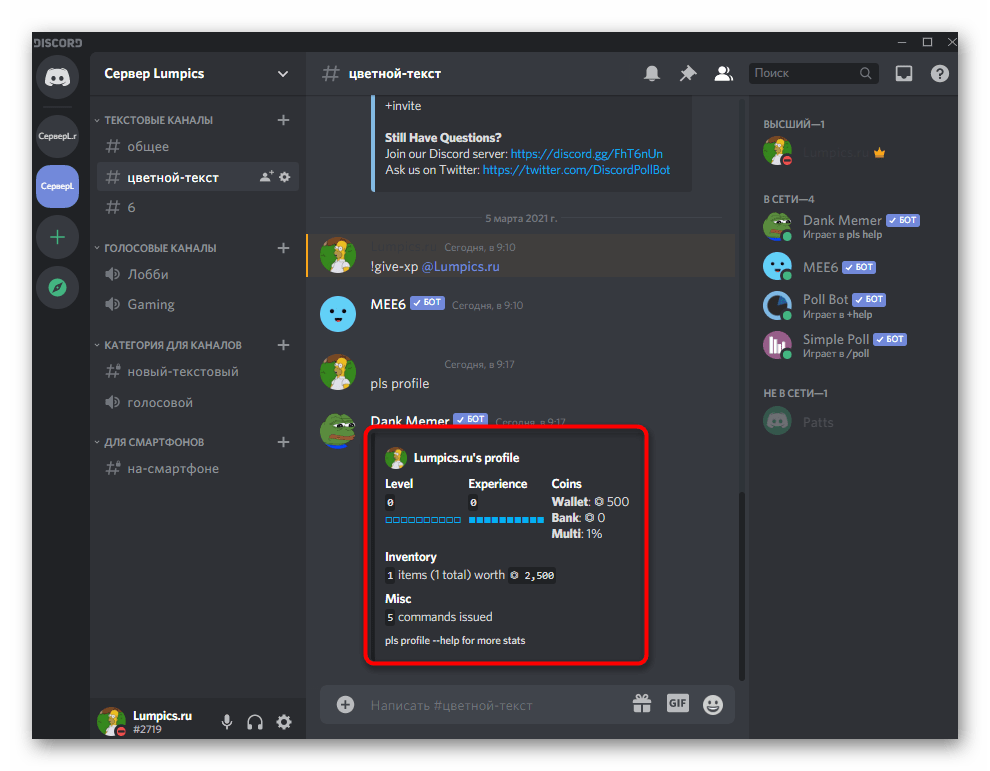
Task: Open the GIF picker
Action: pos(678,703)
